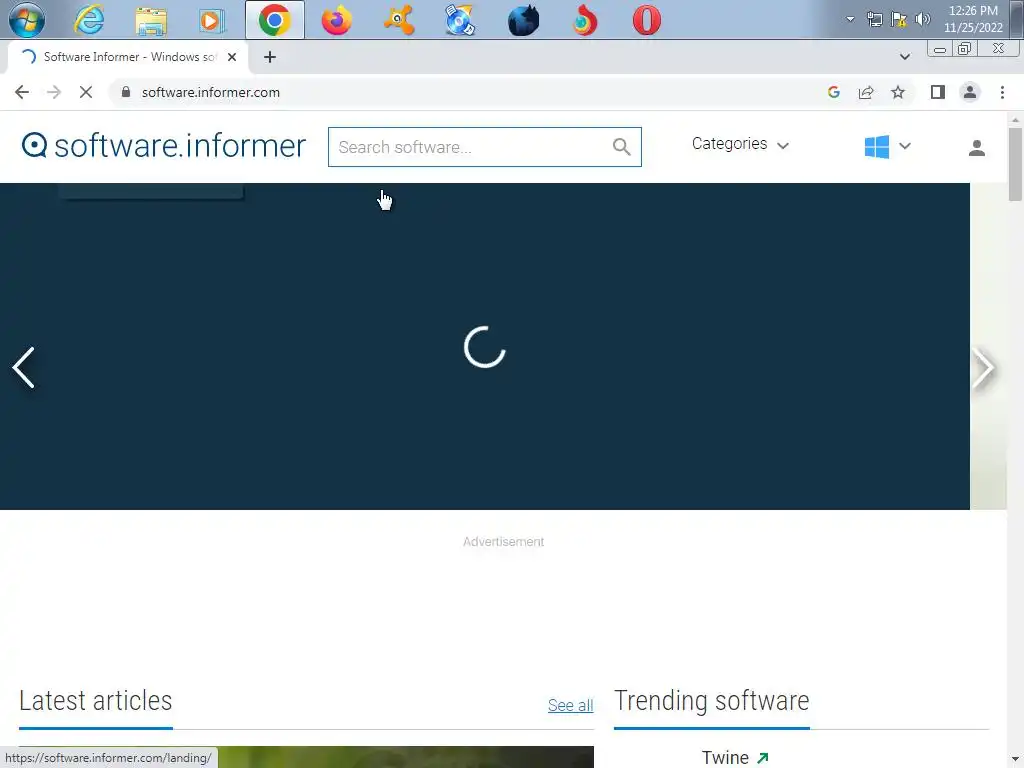Screen dimensions: 1024x768
Task: Expand the Categories dropdown
Action: [741, 144]
